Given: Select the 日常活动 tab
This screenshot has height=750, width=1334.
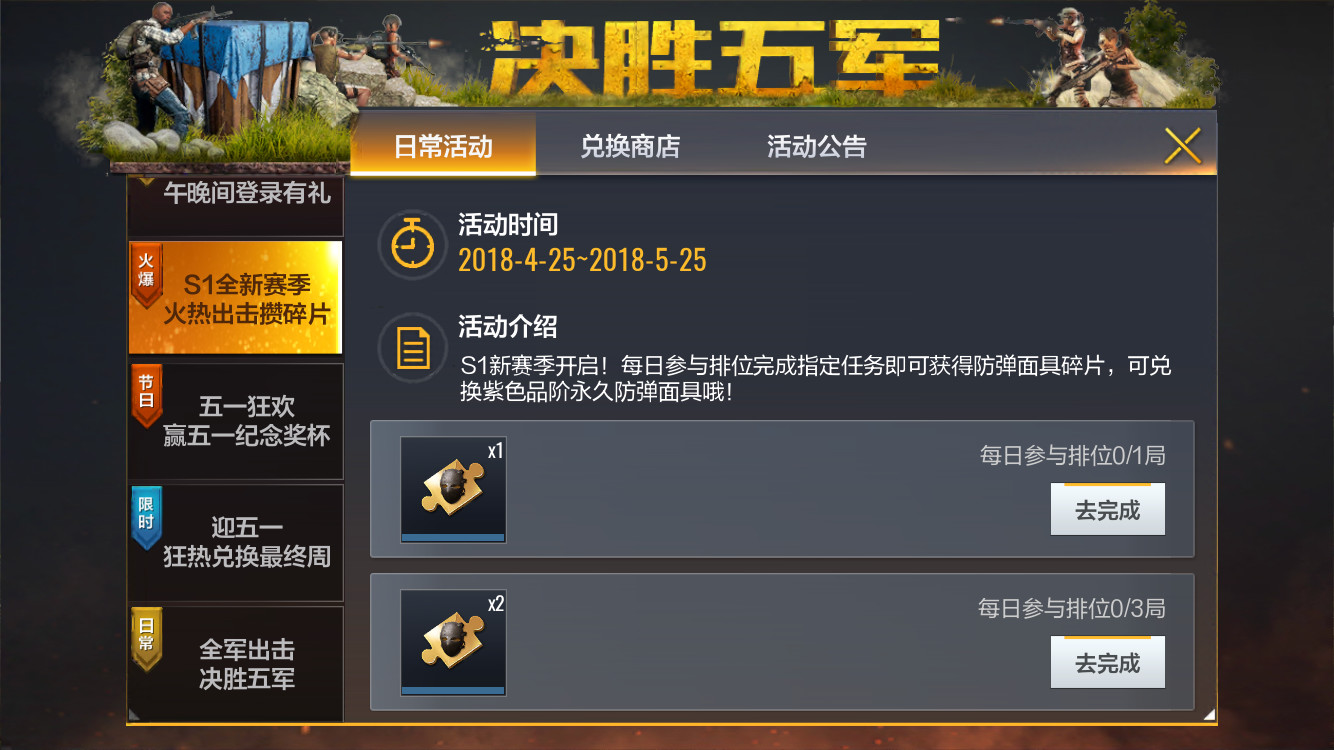Looking at the screenshot, I should click(443, 145).
